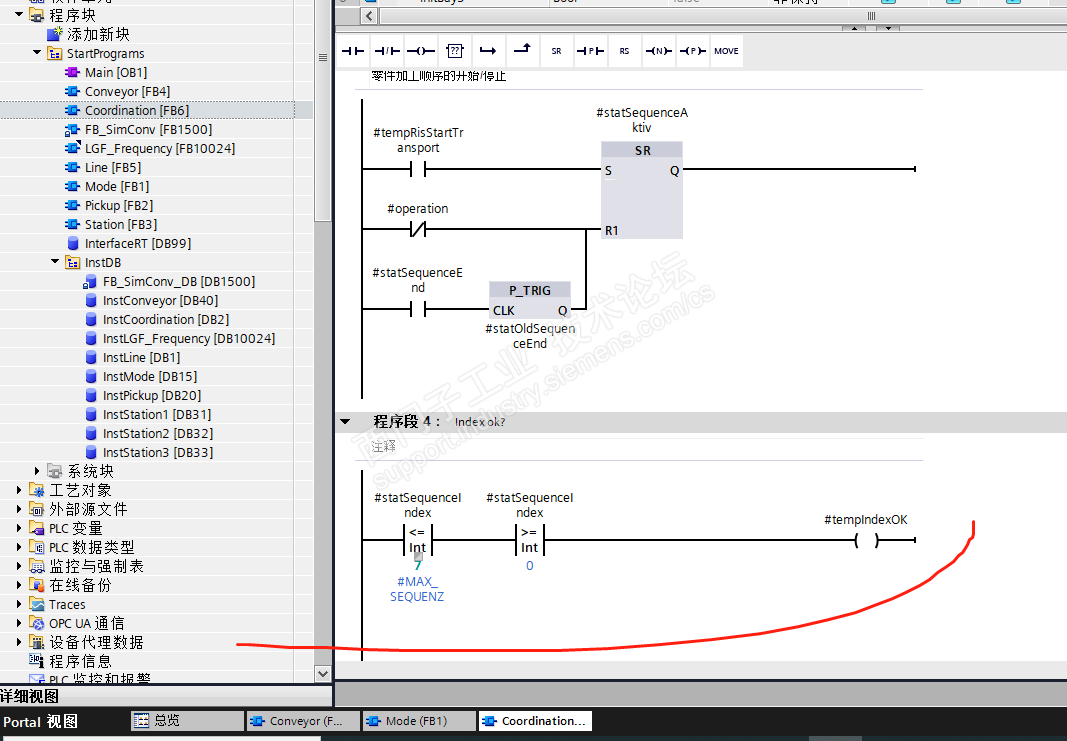Expand the Traces folder

click(x=19, y=604)
